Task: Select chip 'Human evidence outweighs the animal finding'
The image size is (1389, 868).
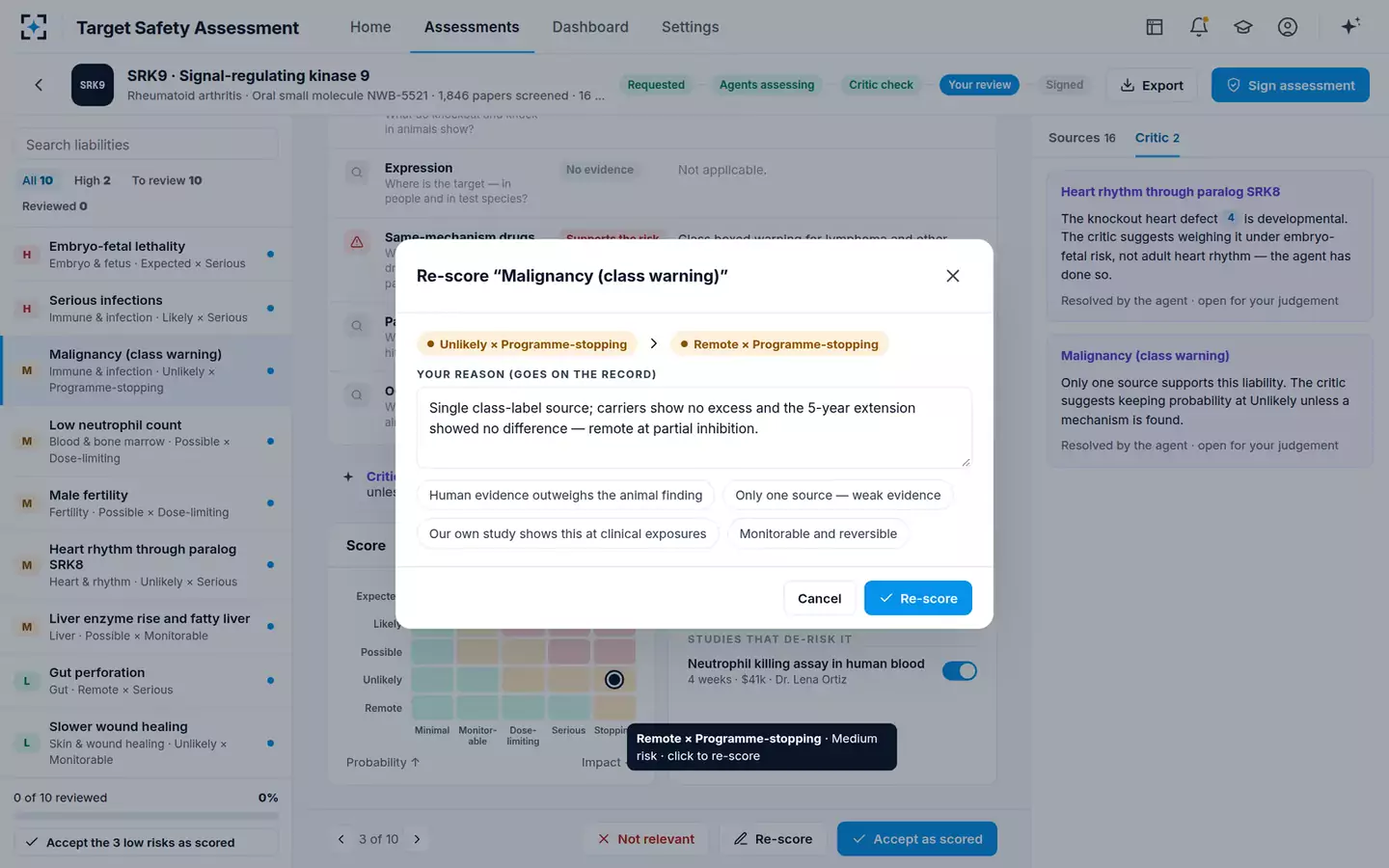Action: 565,495
